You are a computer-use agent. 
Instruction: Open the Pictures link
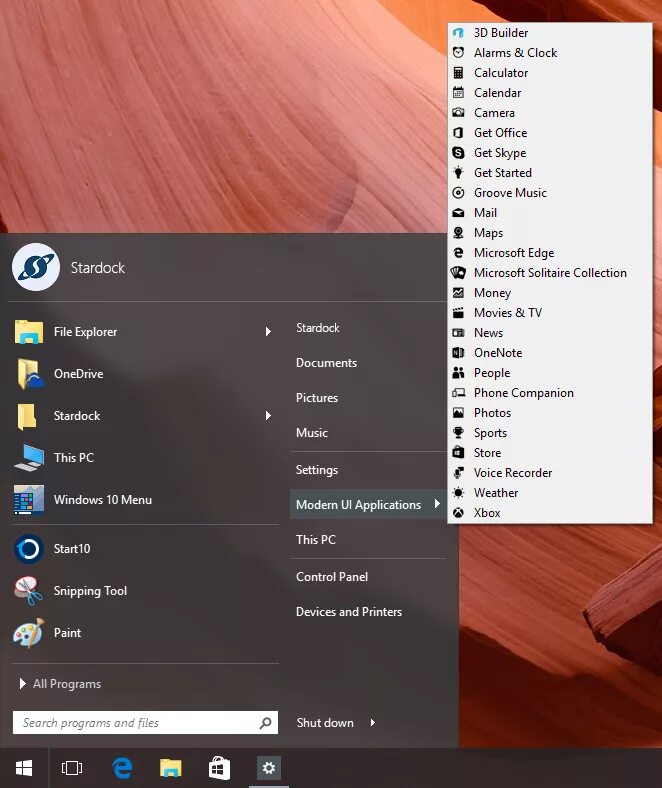click(x=317, y=398)
